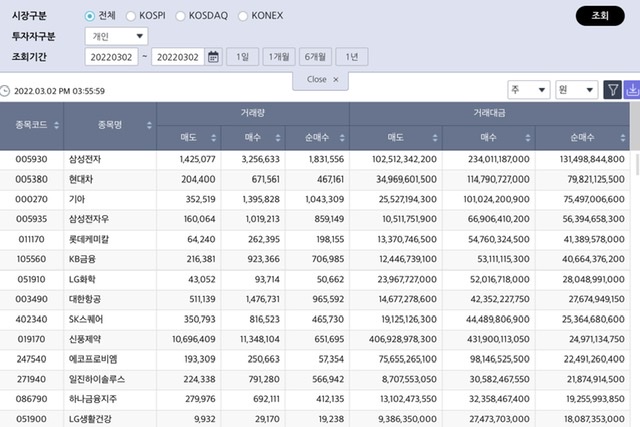
Task: Set period with 1개월 button
Action: [278, 57]
